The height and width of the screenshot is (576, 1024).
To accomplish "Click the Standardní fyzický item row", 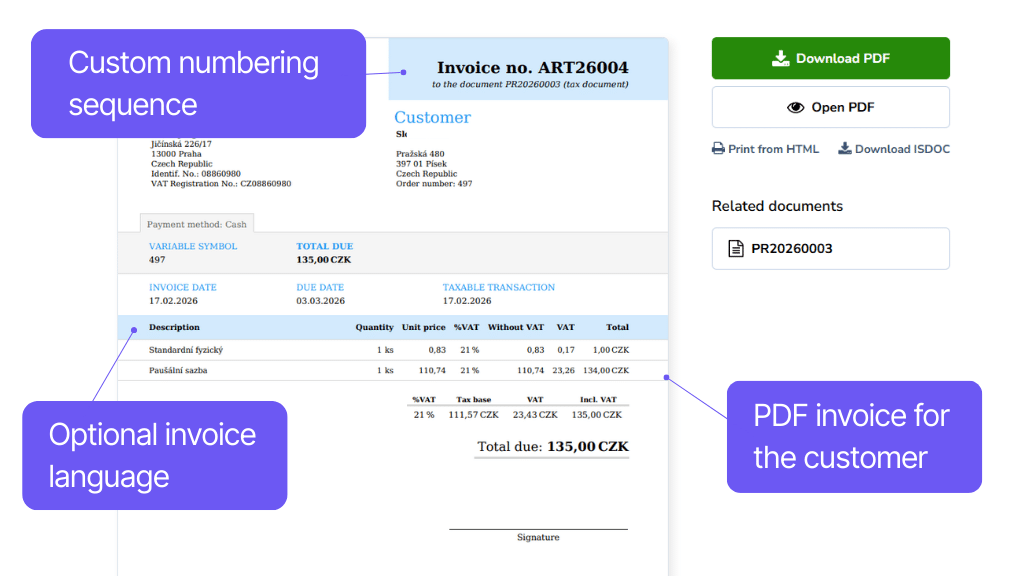I will [393, 350].
